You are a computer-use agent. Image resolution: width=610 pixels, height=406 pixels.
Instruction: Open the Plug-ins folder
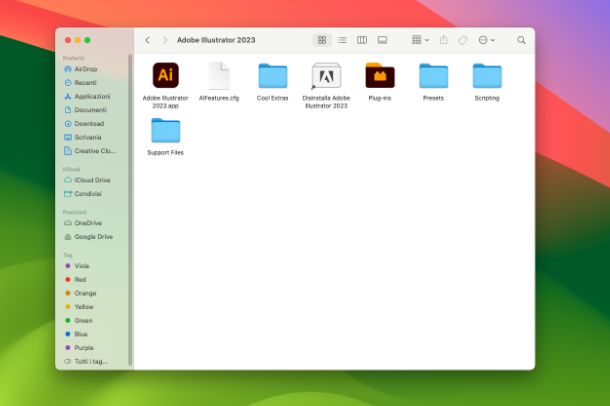380,75
